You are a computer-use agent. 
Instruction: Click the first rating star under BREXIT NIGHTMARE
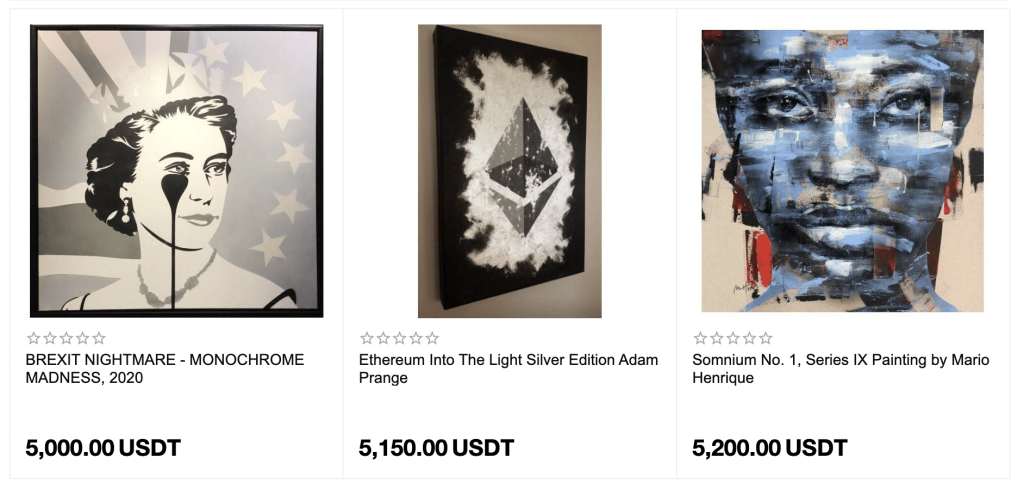(34, 339)
